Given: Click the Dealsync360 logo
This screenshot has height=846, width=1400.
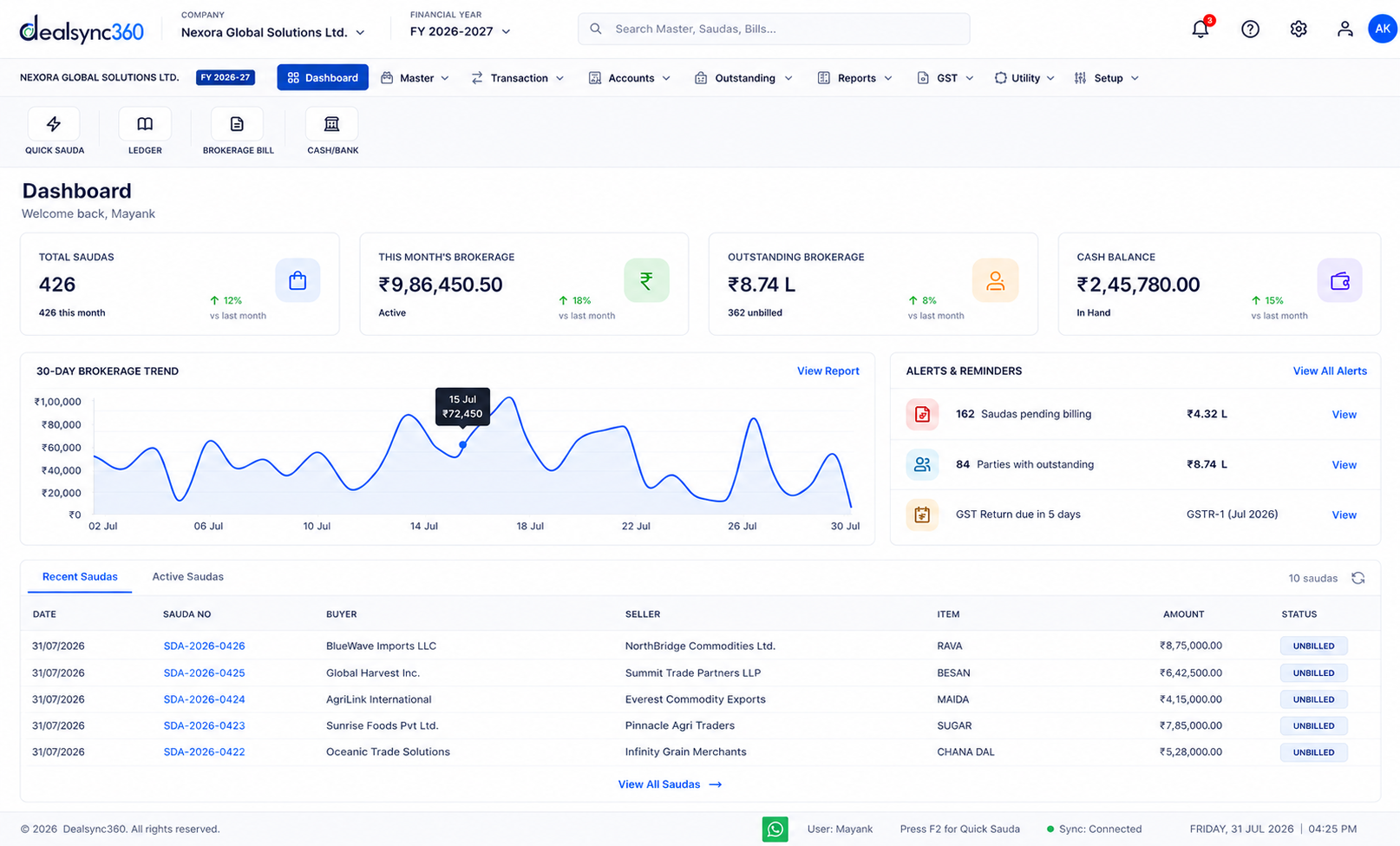Looking at the screenshot, I should 82,30.
